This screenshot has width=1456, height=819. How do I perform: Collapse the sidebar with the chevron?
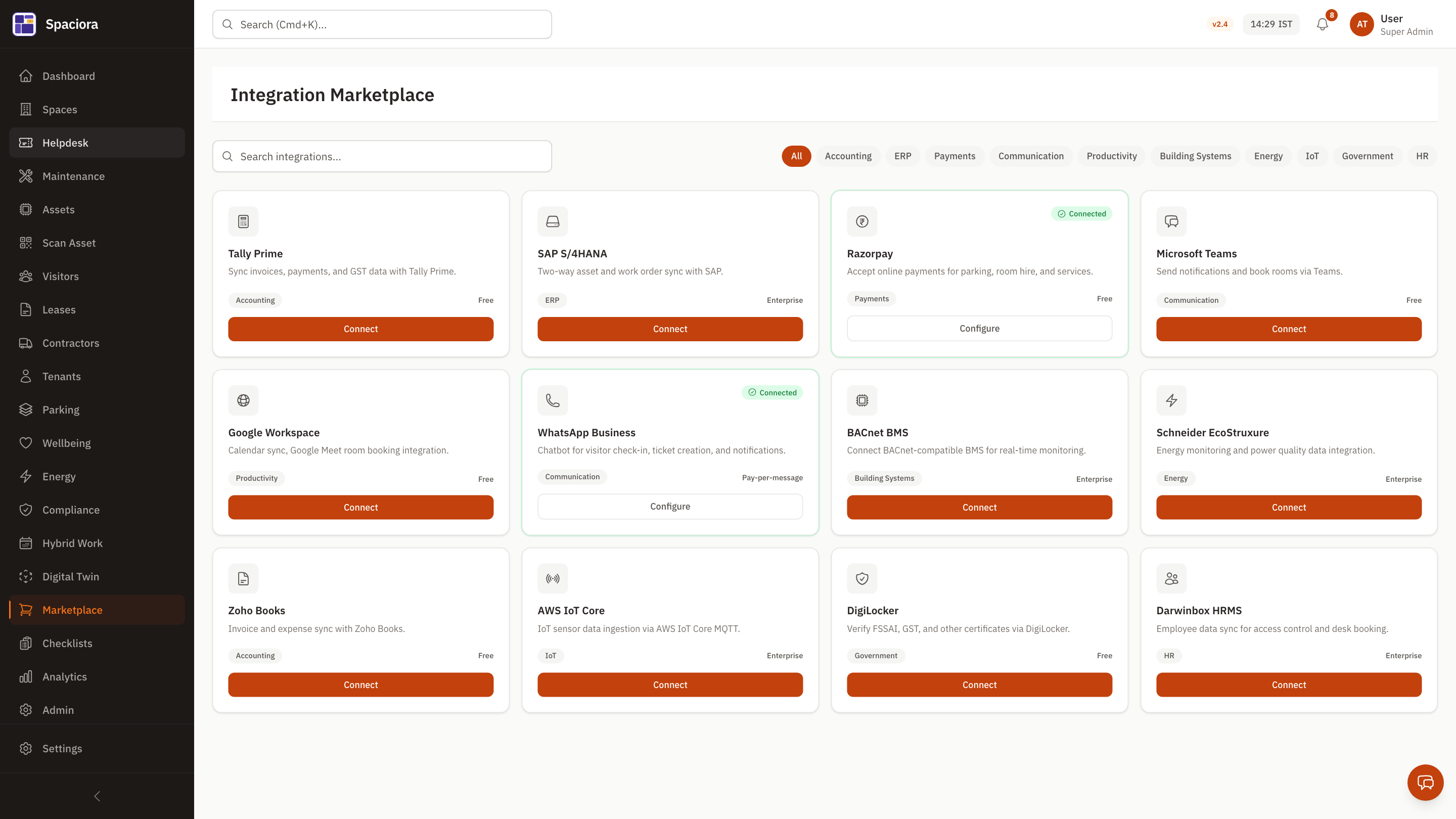(97, 796)
